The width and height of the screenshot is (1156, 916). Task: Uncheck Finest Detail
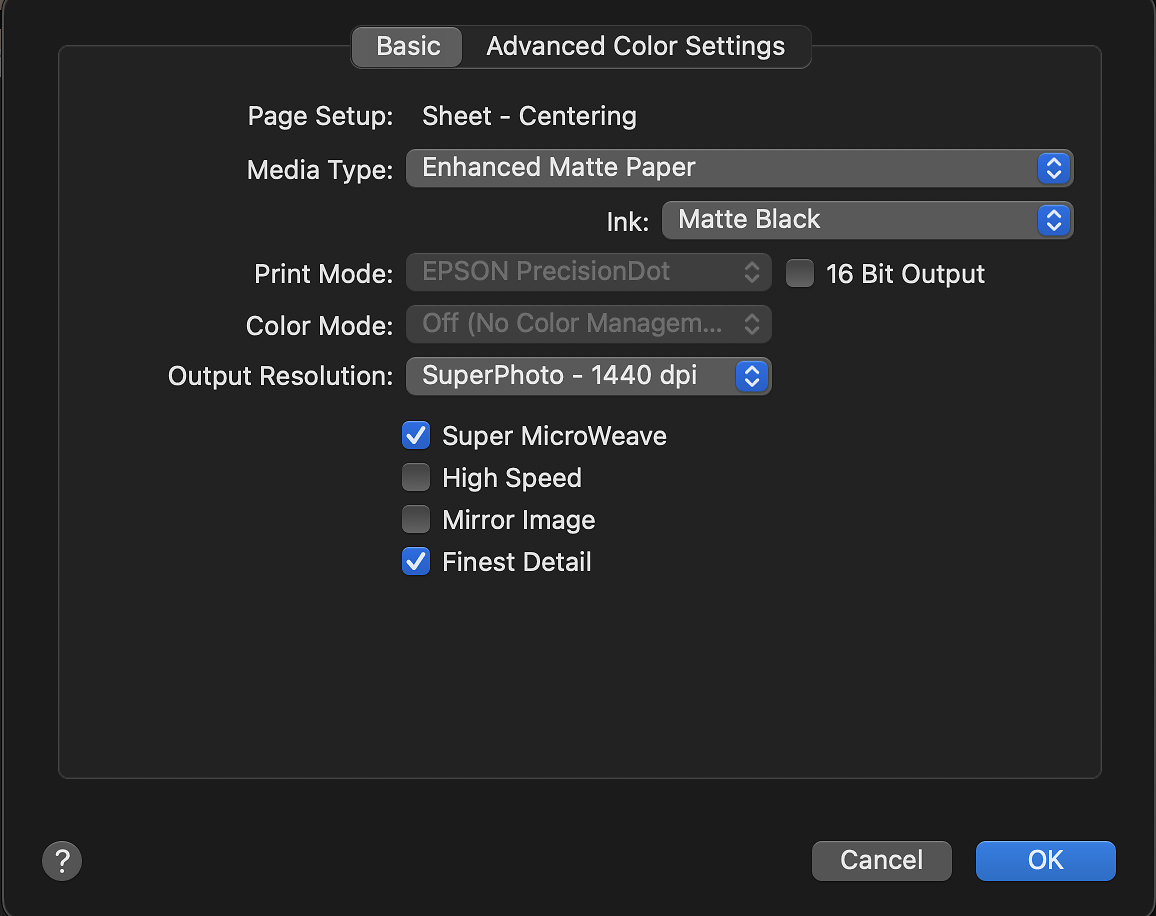[415, 561]
